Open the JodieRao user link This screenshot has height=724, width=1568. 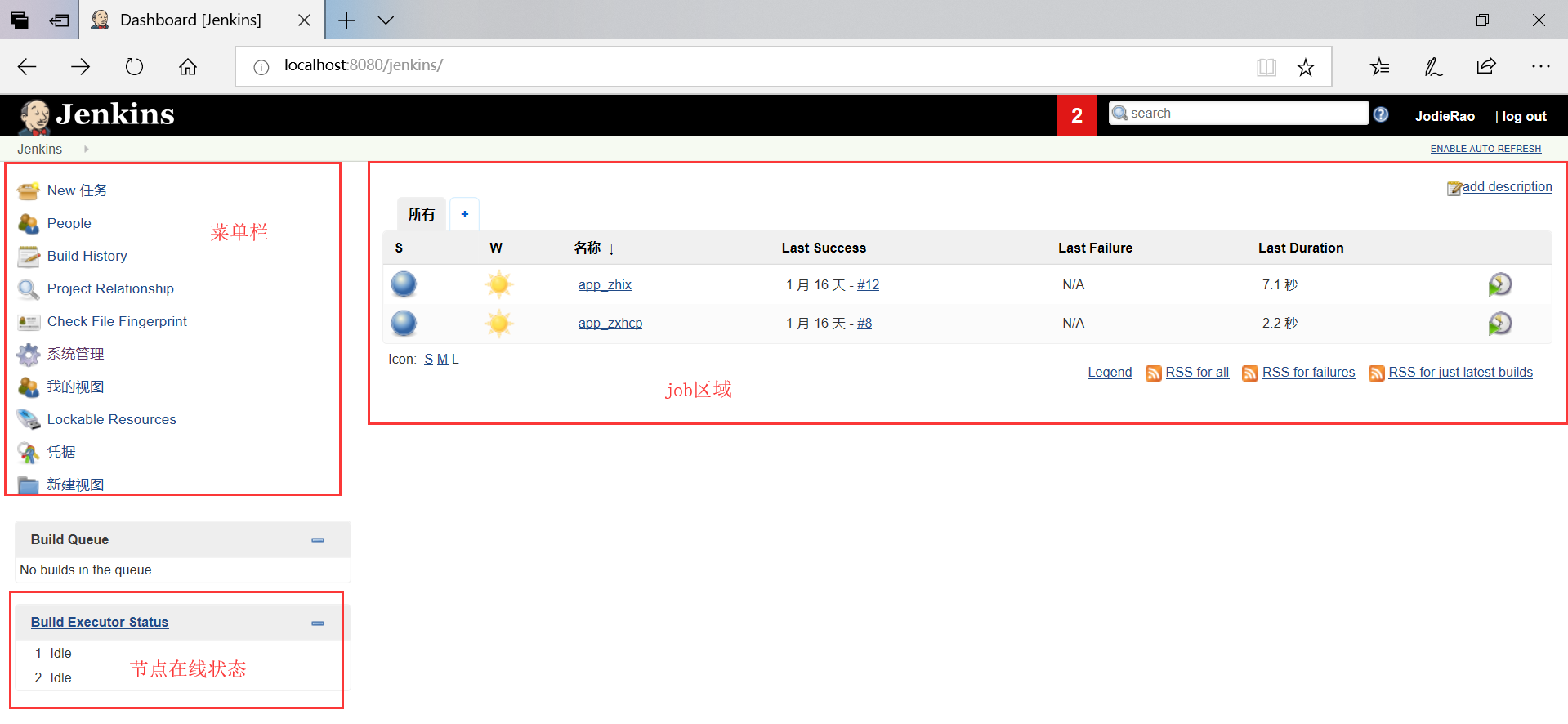(x=1445, y=116)
